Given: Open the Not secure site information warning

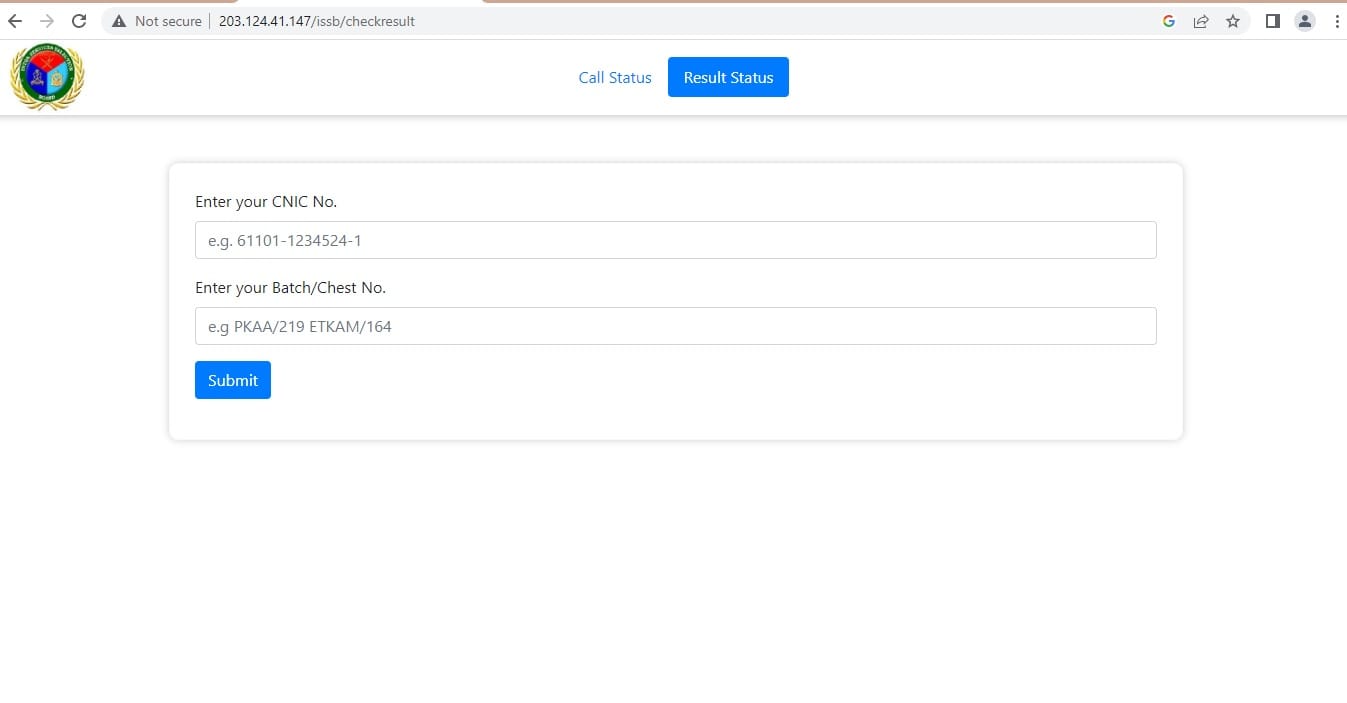Looking at the screenshot, I should point(157,21).
